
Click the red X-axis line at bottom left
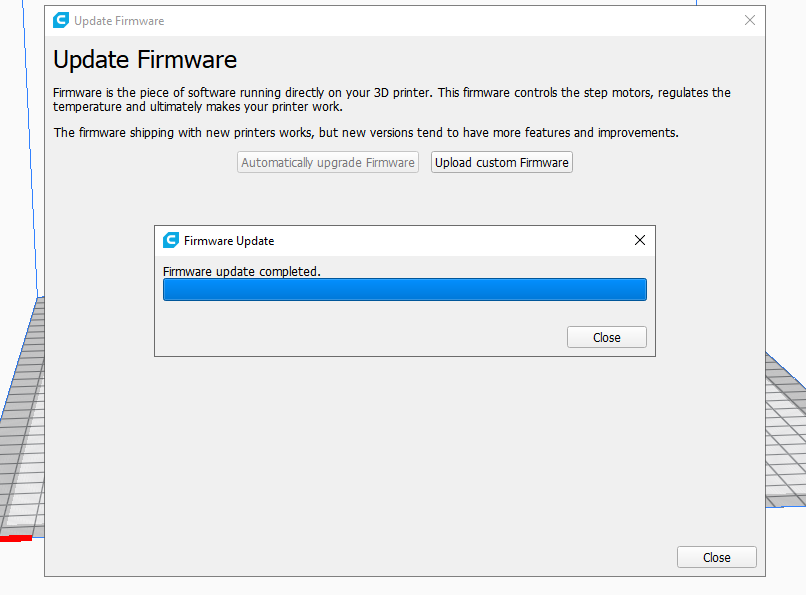[x=15, y=539]
